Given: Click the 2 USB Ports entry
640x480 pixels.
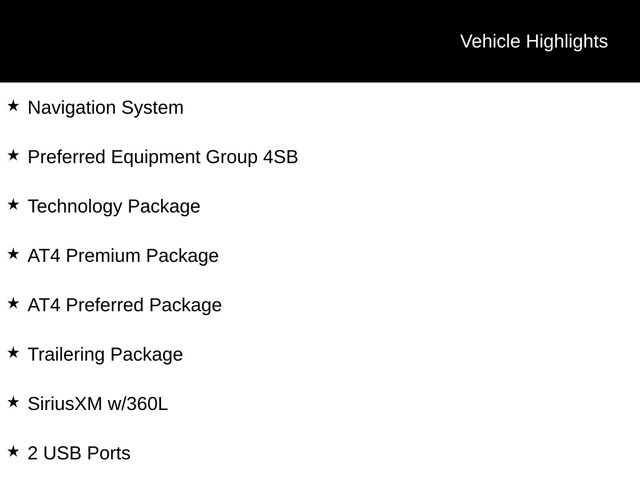Looking at the screenshot, I should (x=78, y=454).
